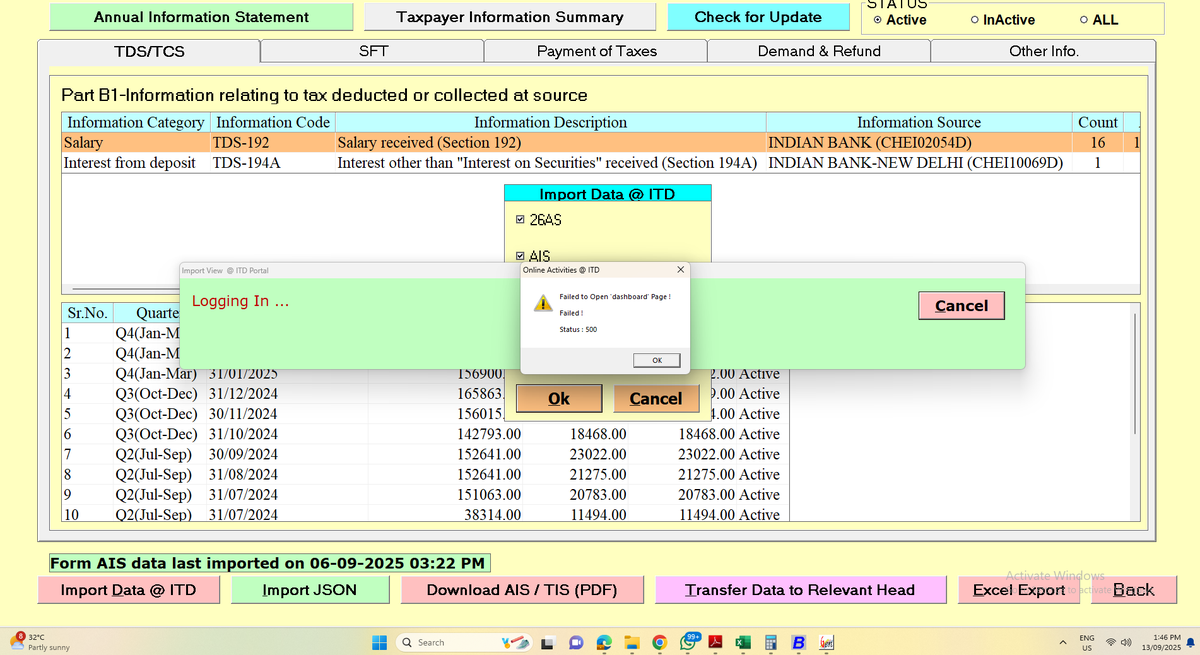Click the Information Category column header
The width and height of the screenshot is (1200, 655).
(134, 123)
